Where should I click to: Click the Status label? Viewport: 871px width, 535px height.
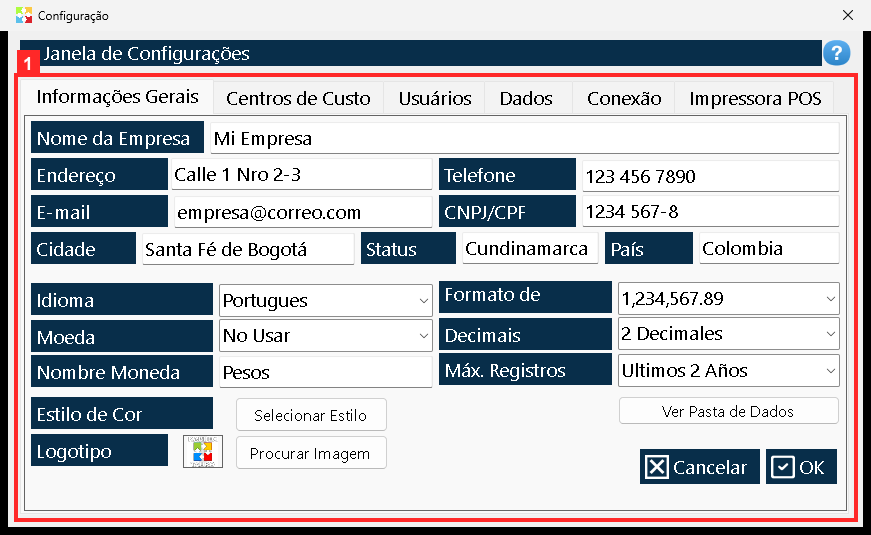[408, 248]
